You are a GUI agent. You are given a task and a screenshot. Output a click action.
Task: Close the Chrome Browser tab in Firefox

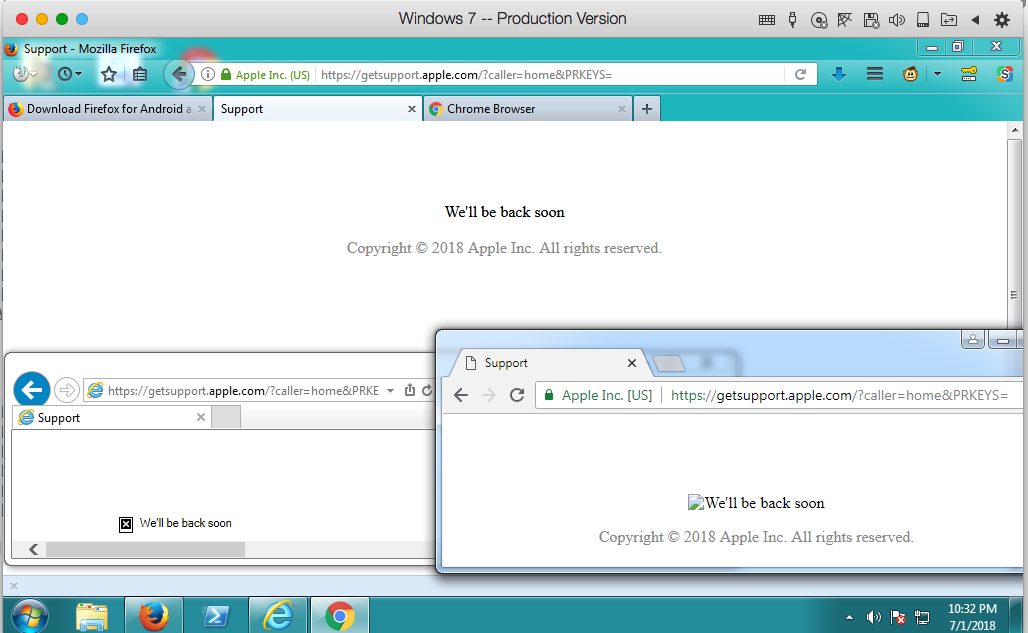click(622, 109)
